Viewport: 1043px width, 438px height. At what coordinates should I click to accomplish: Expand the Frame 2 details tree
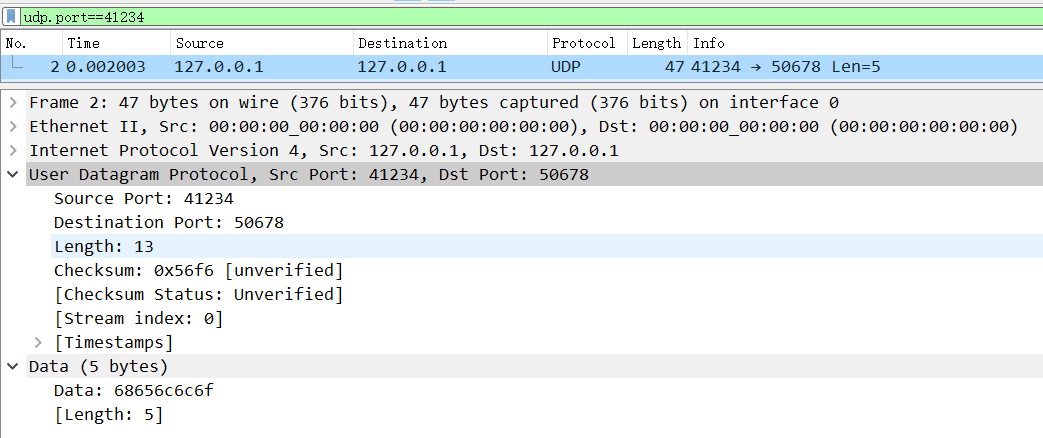coord(12,102)
